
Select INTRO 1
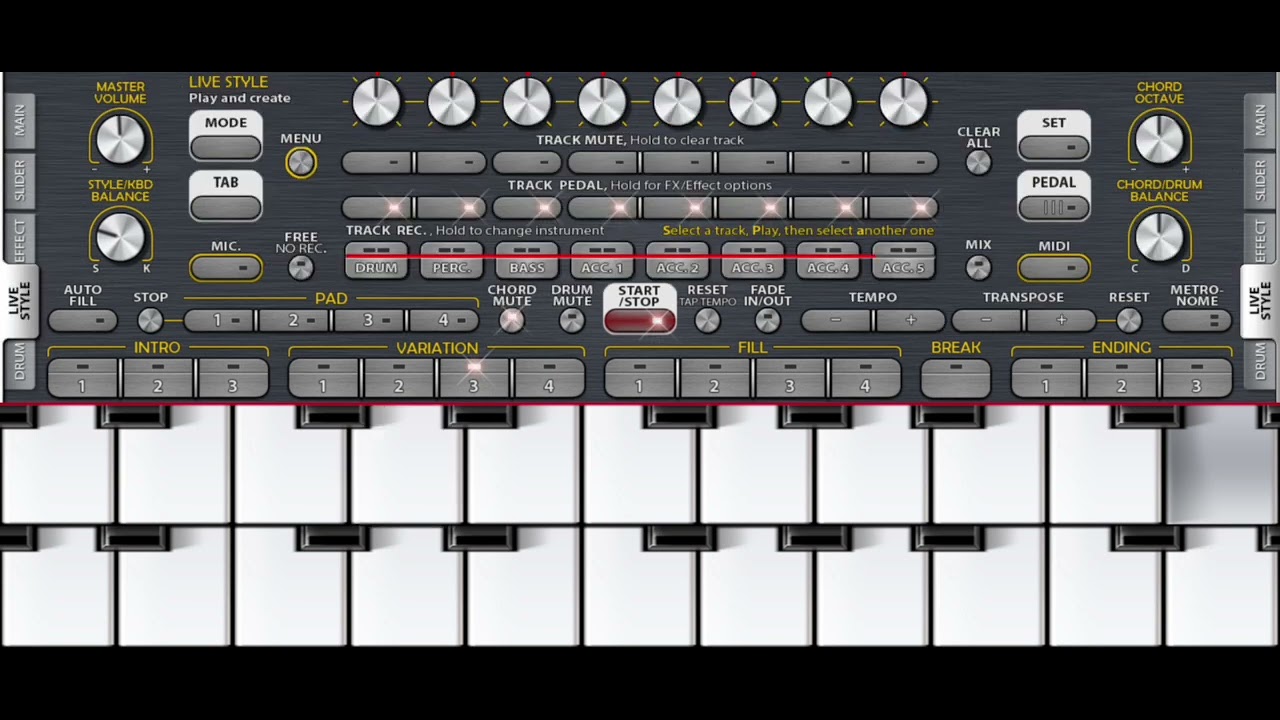83,378
